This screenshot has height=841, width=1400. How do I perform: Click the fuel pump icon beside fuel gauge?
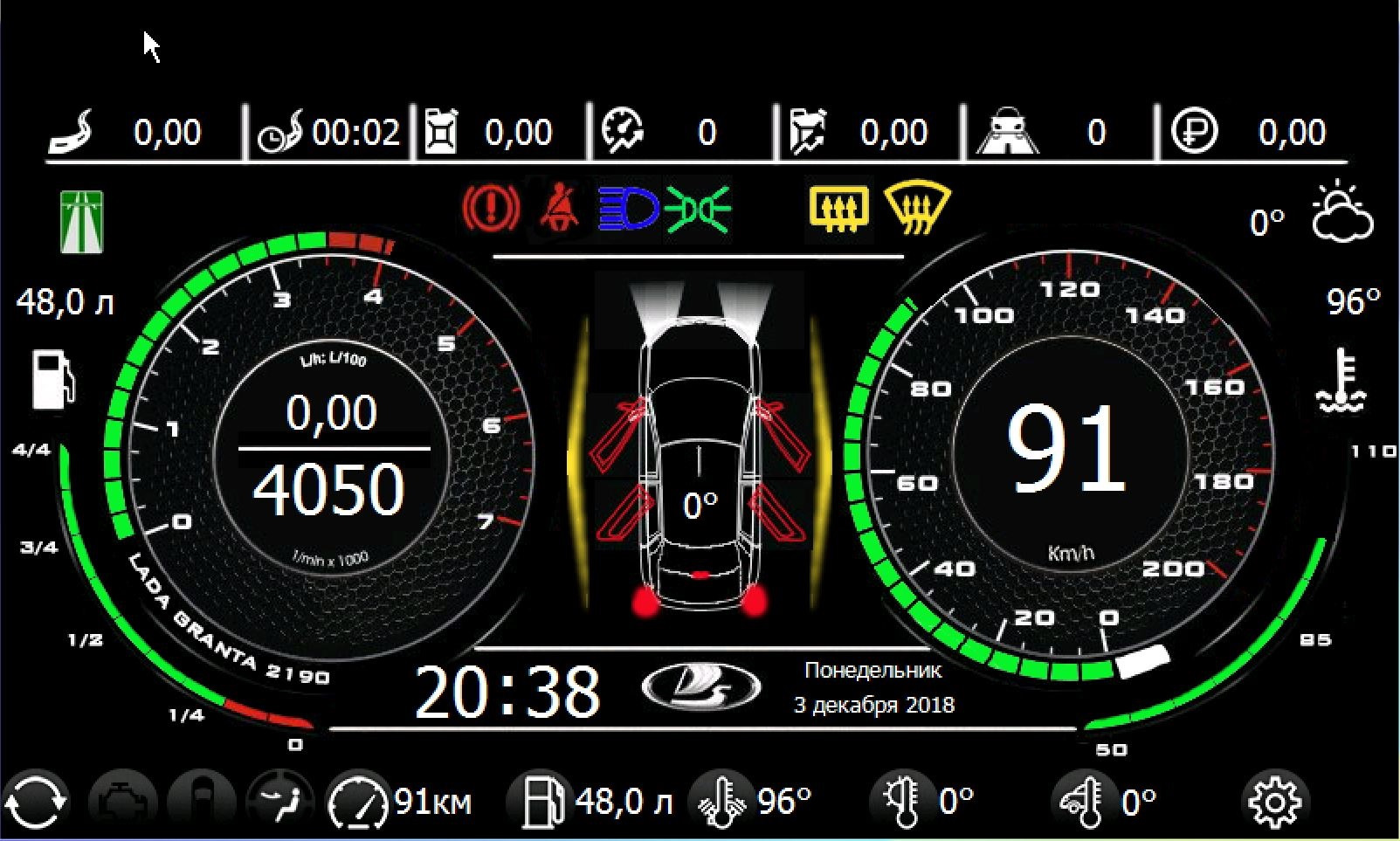click(52, 379)
